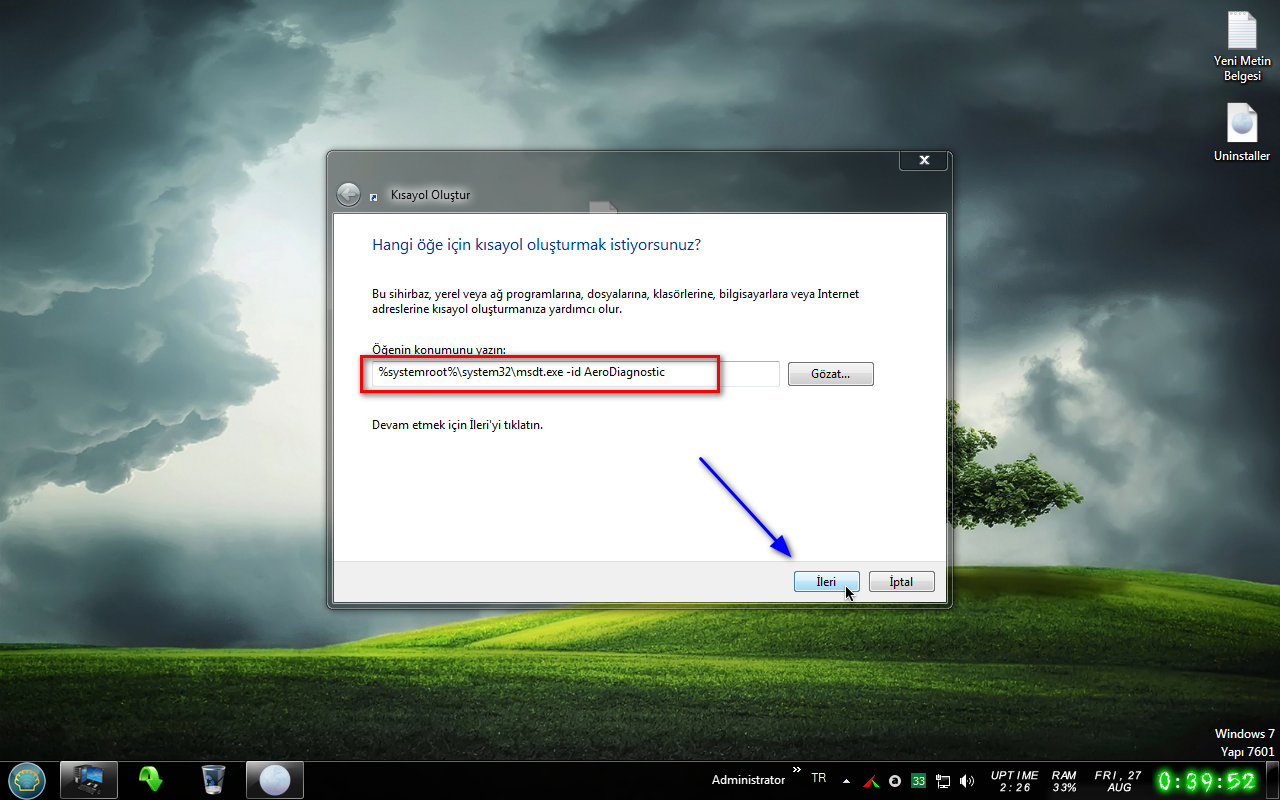The width and height of the screenshot is (1280, 800).
Task: Open the volume speaker tray icon
Action: [966, 780]
